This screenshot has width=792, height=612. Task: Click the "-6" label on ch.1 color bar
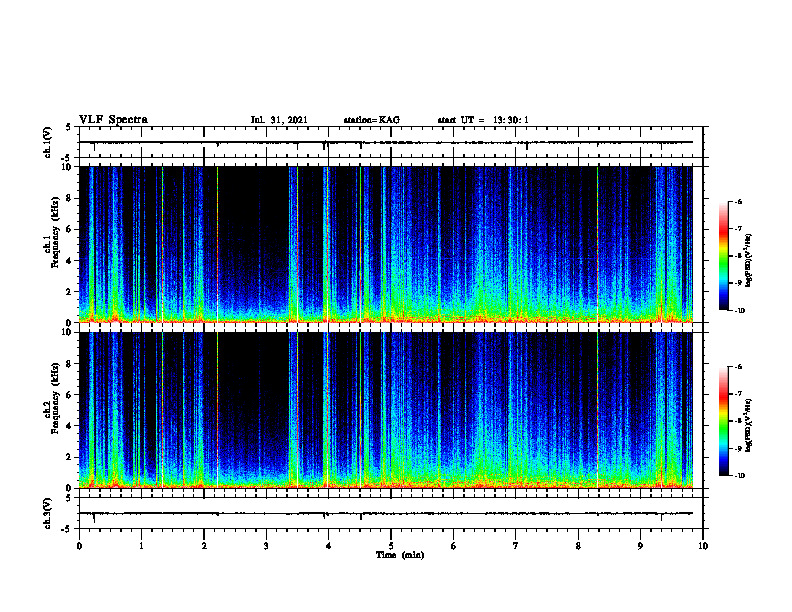pos(738,202)
